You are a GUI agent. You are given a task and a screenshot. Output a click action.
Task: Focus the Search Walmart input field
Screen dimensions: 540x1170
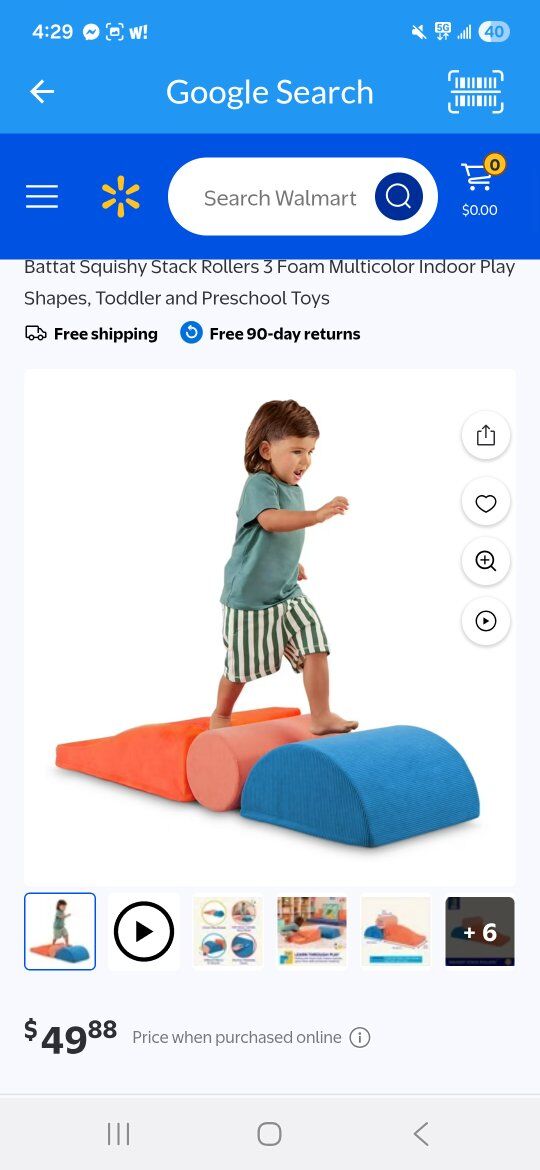(x=280, y=198)
